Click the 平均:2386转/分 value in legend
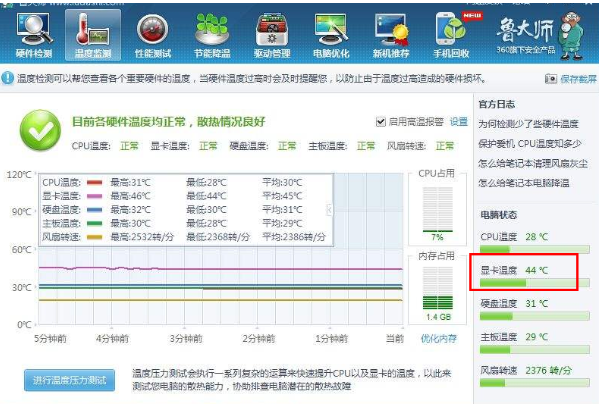Screen dimensions: 607x404 coord(294,237)
